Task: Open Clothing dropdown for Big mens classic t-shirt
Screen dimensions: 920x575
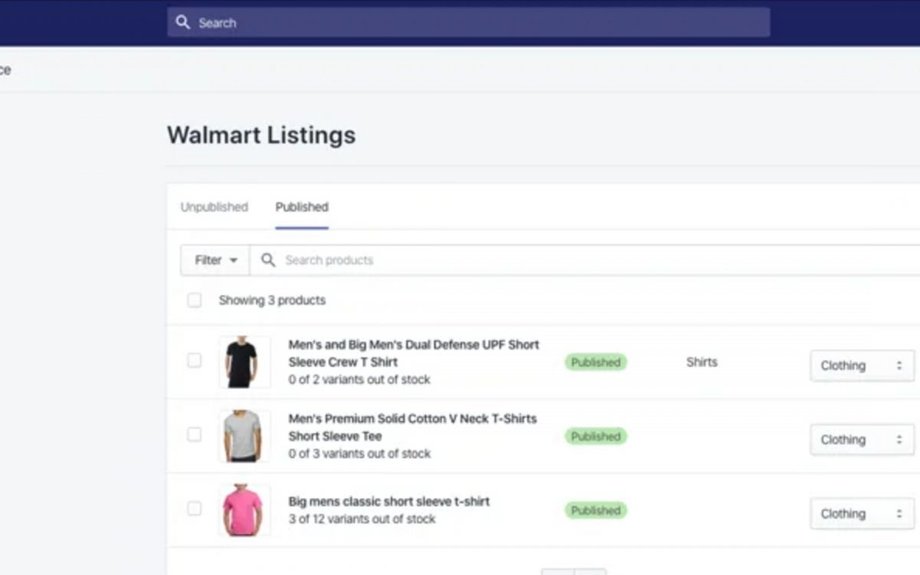Action: point(862,513)
